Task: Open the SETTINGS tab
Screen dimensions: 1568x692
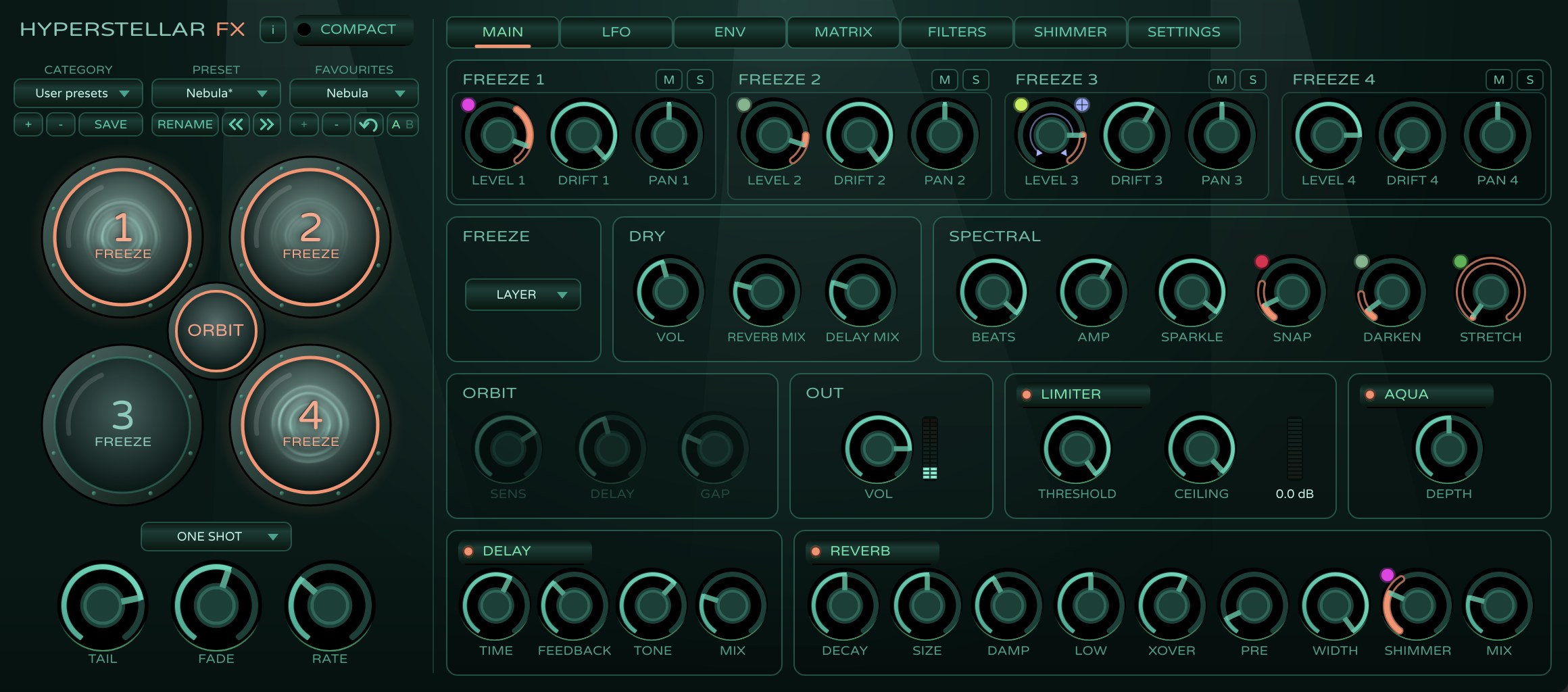Action: (1183, 32)
